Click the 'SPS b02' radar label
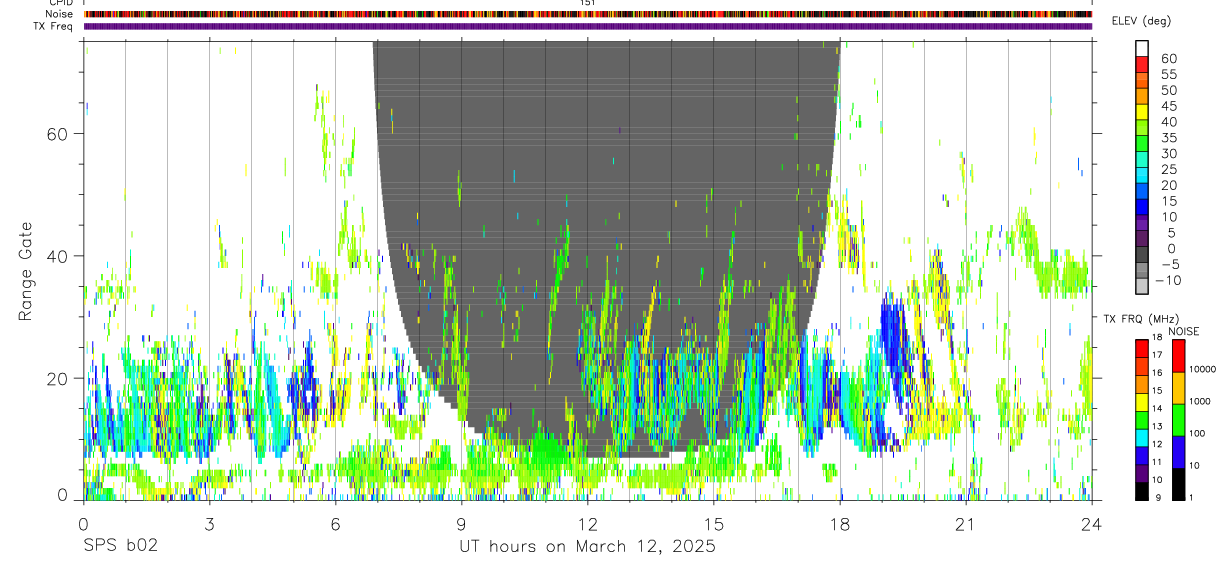This screenshot has height=567, width=1228. pyautogui.click(x=120, y=547)
